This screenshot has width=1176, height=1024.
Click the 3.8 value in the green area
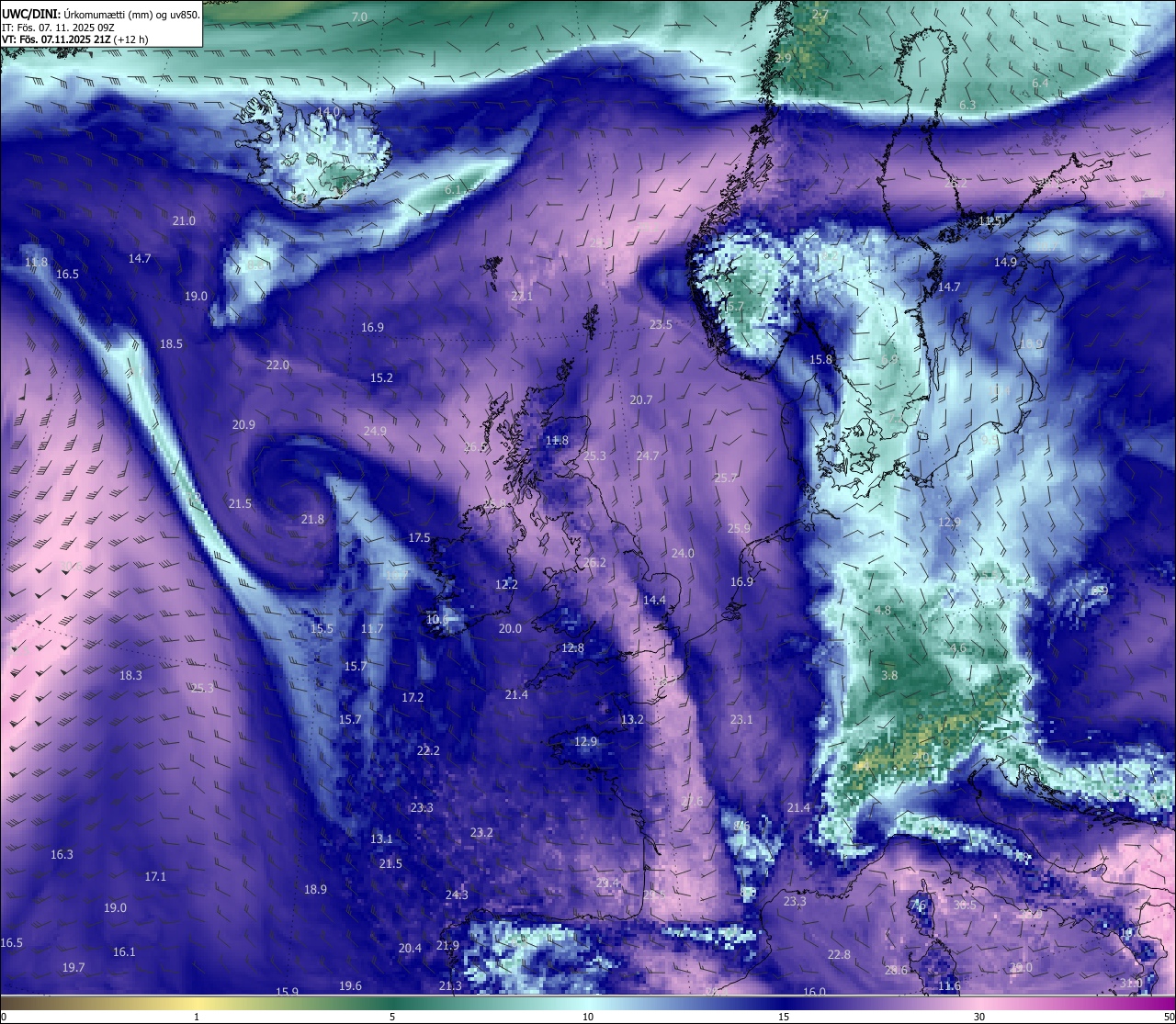coord(889,676)
